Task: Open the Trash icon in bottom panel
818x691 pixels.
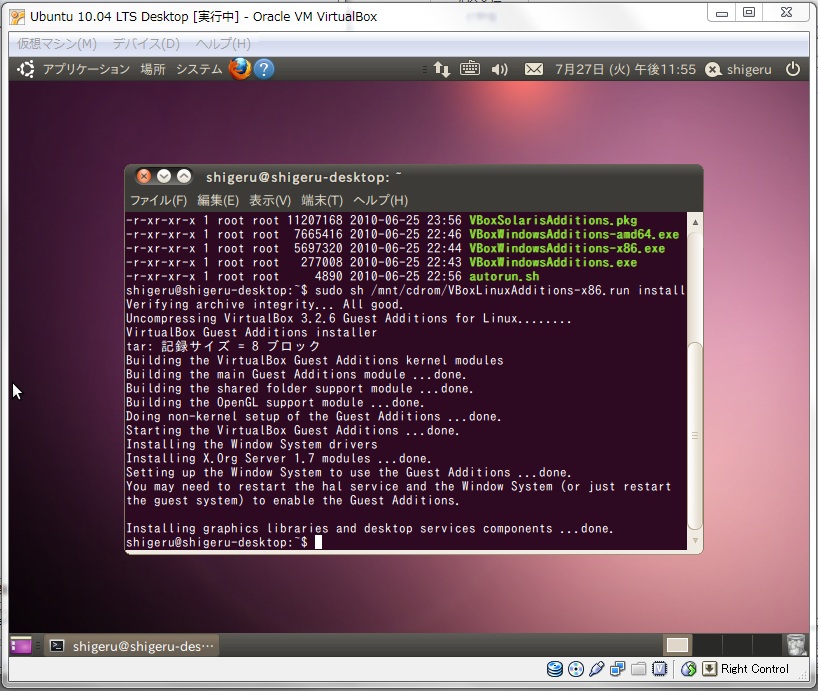Action: (796, 645)
